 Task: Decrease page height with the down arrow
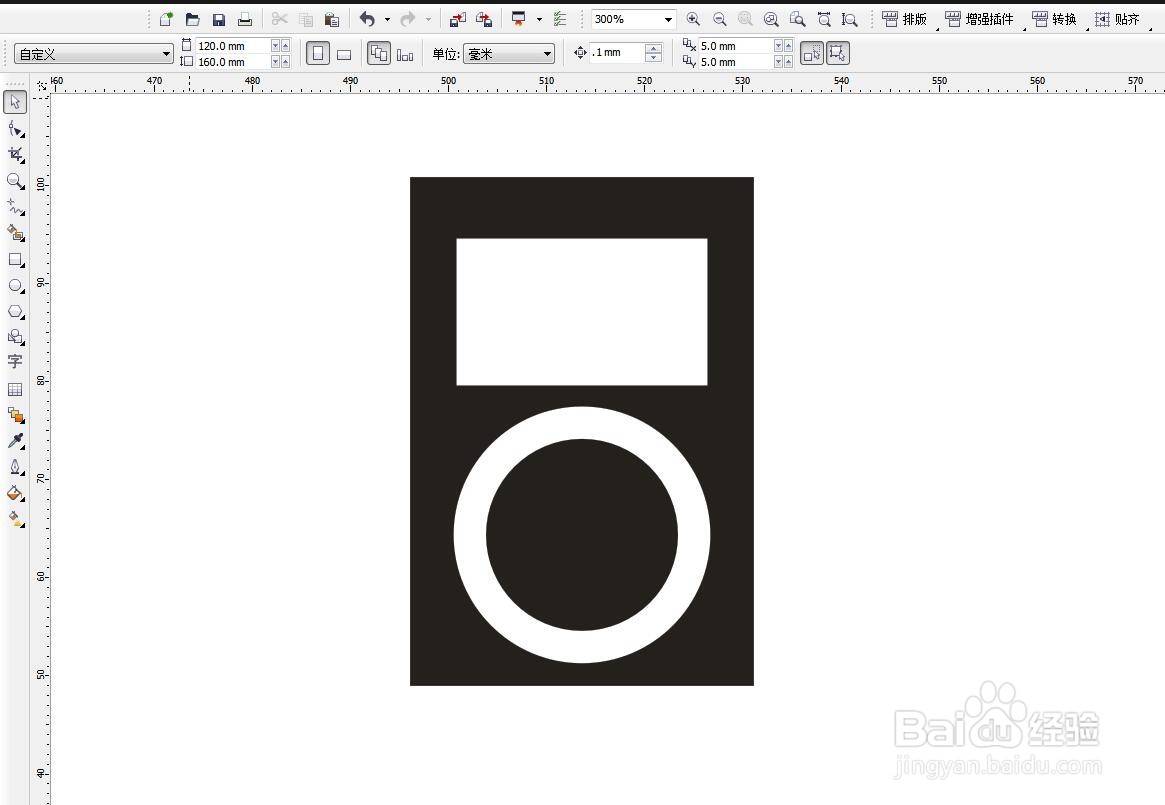point(275,62)
